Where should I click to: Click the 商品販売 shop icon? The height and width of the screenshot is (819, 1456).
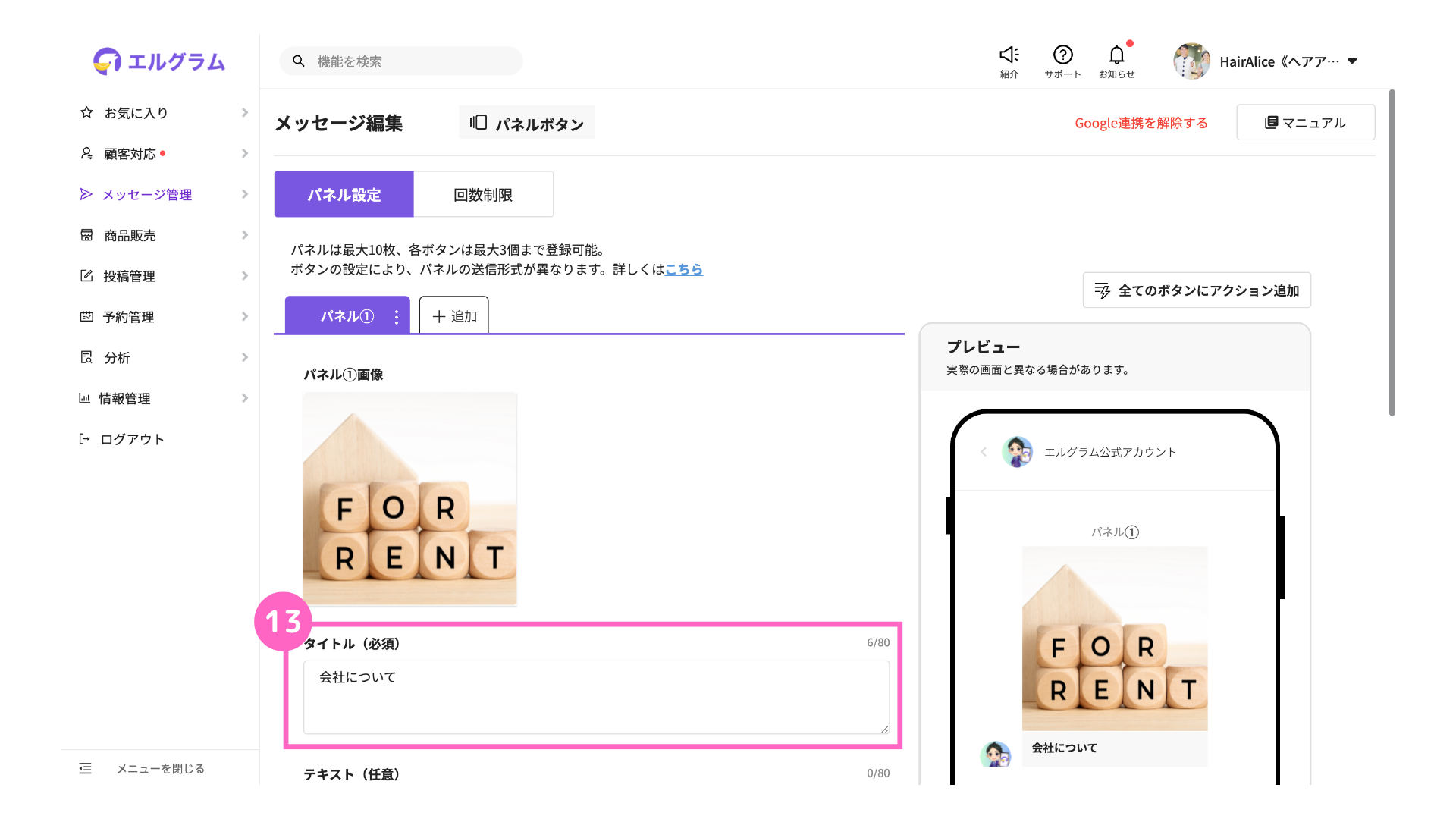[86, 235]
